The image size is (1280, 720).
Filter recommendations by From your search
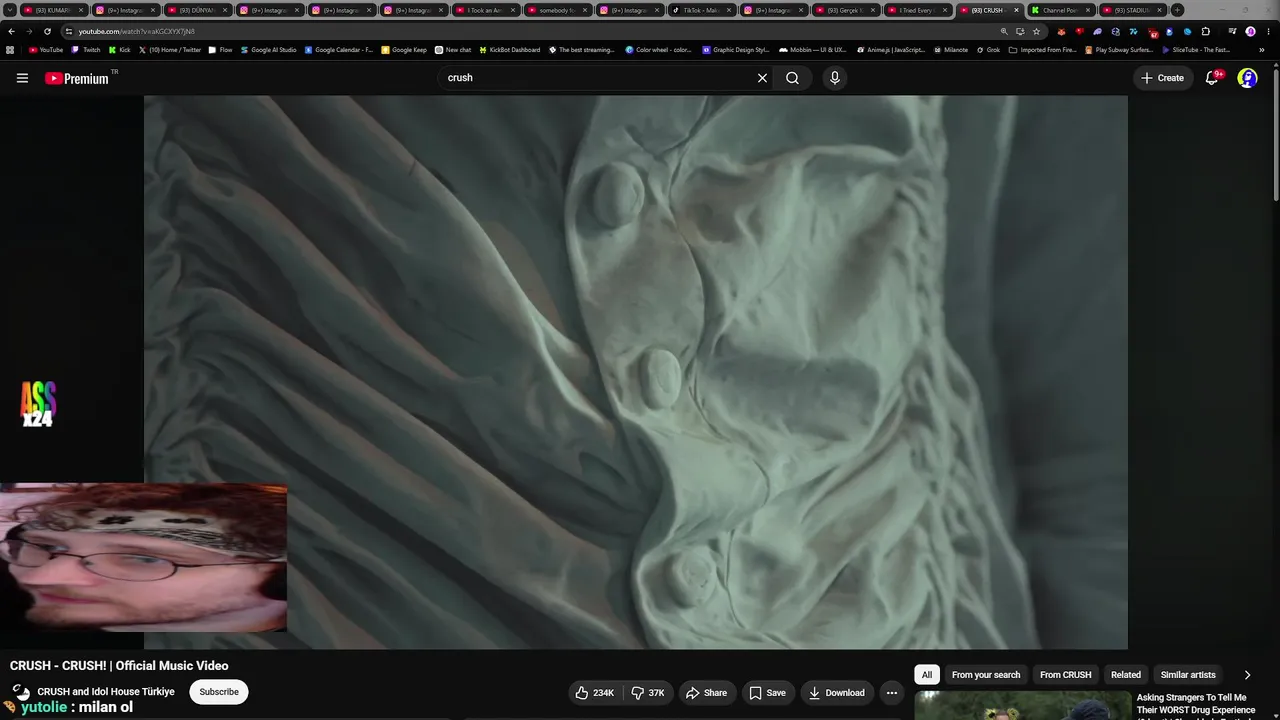pyautogui.click(x=986, y=675)
